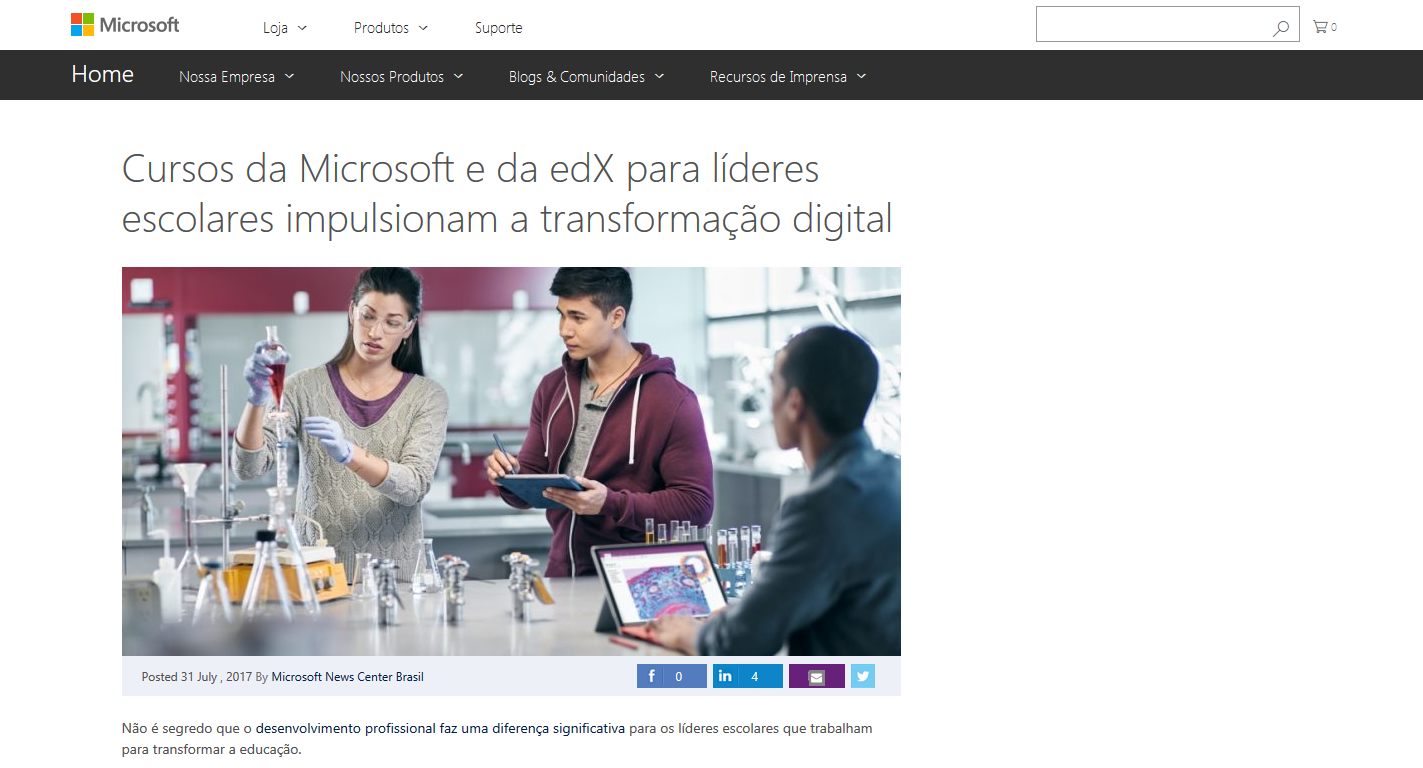Image resolution: width=1423 pixels, height=768 pixels.
Task: Open Microsoft News Center Brasil author link
Action: [347, 677]
